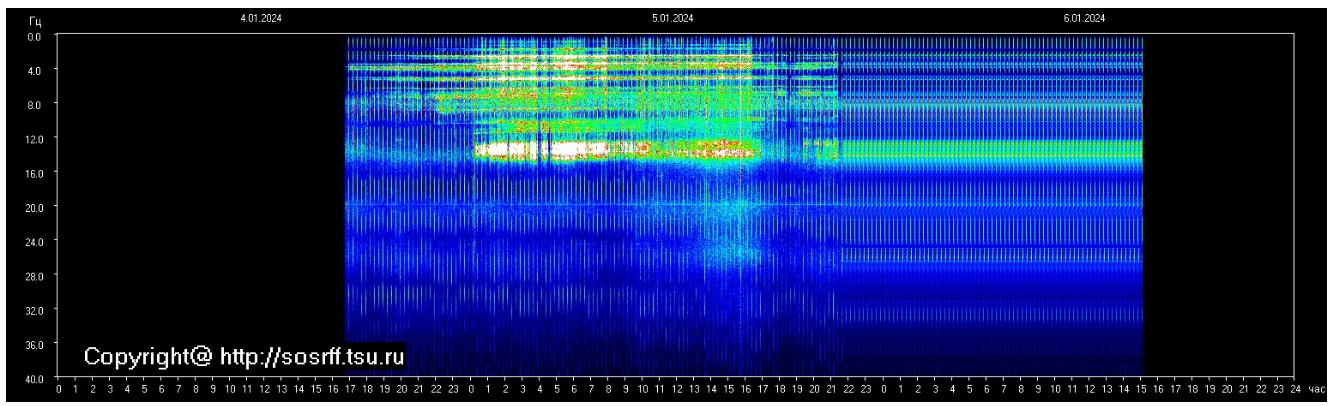
Task: Click the 28.0 frequency axis label
Action: coord(33,275)
